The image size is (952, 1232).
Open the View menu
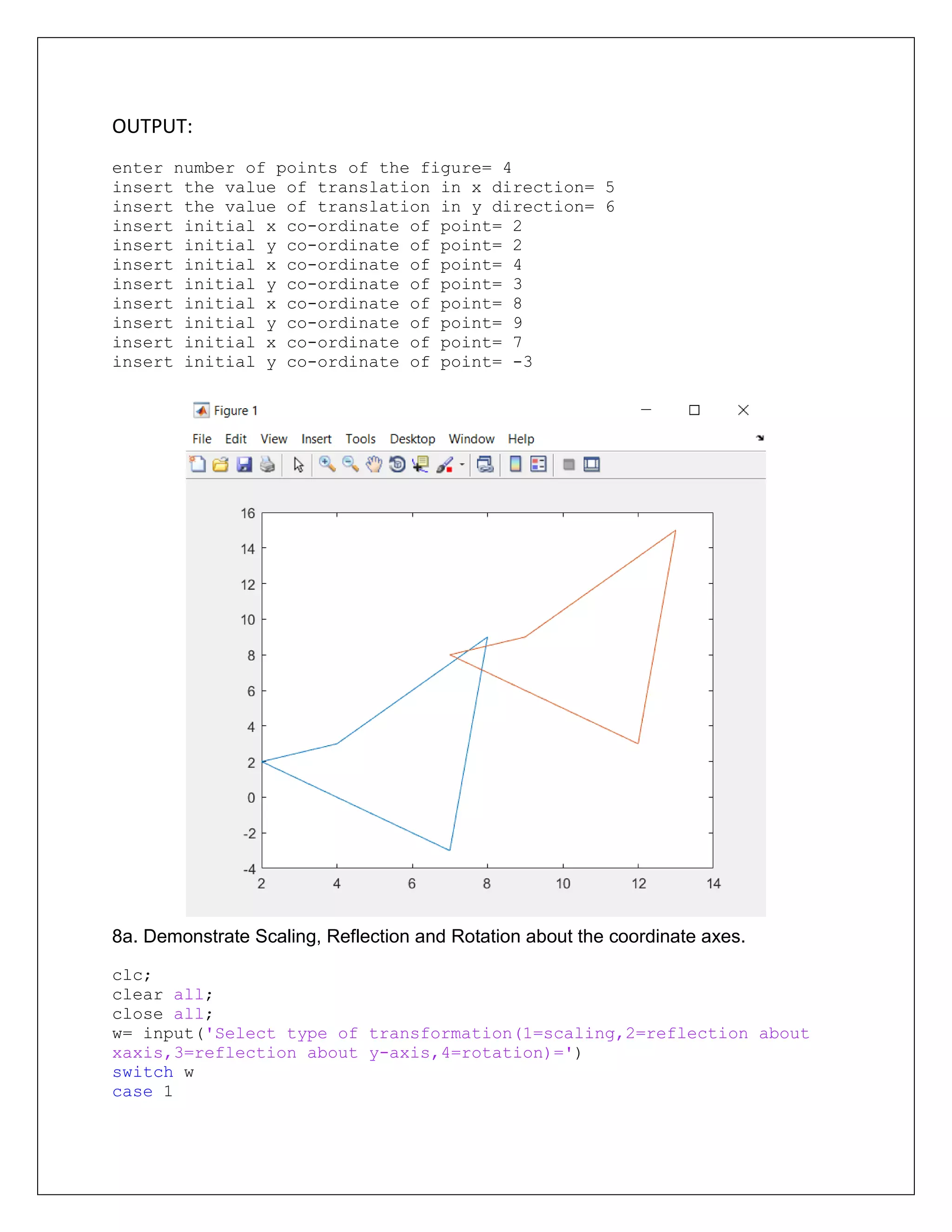pos(273,439)
